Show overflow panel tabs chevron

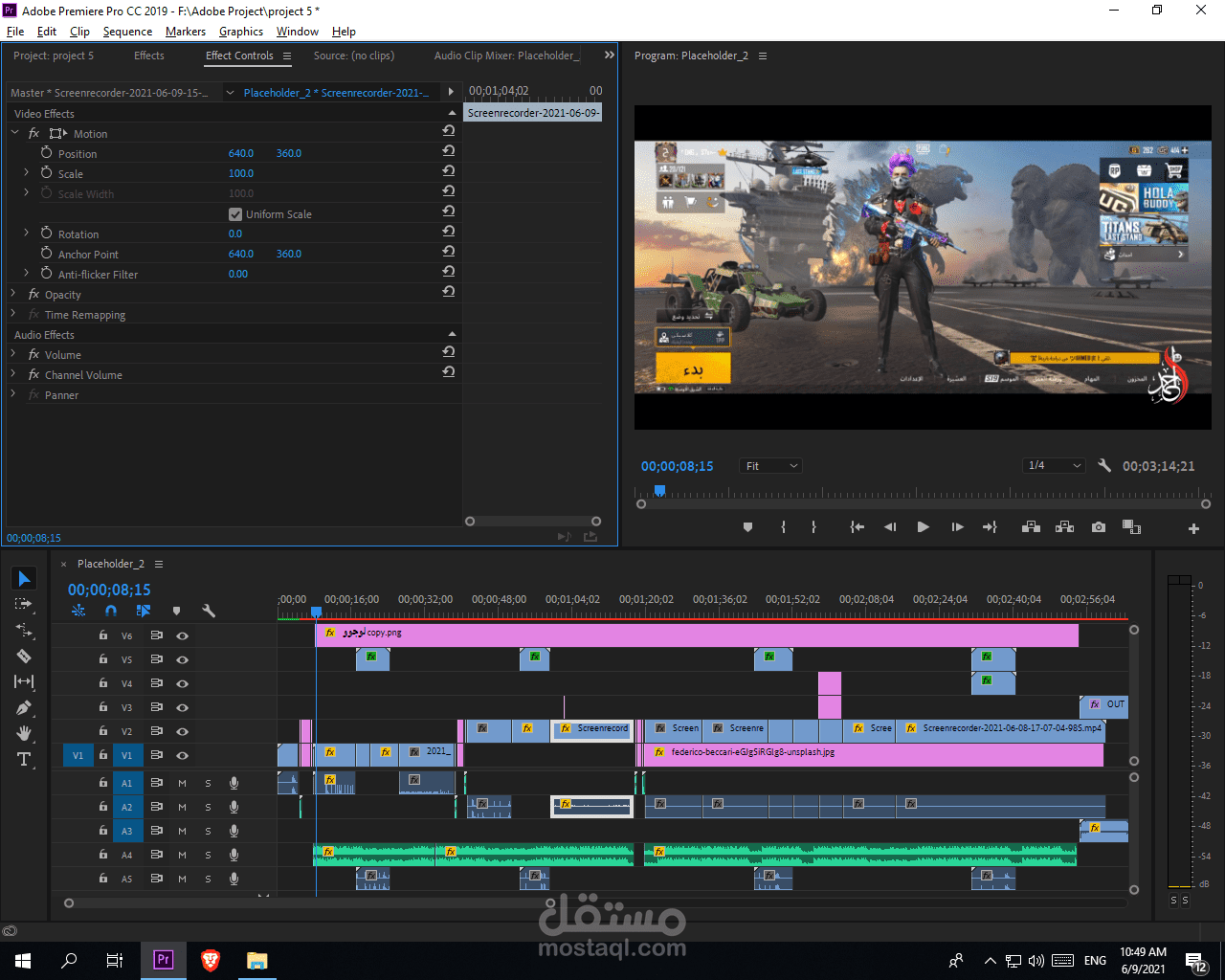point(609,56)
